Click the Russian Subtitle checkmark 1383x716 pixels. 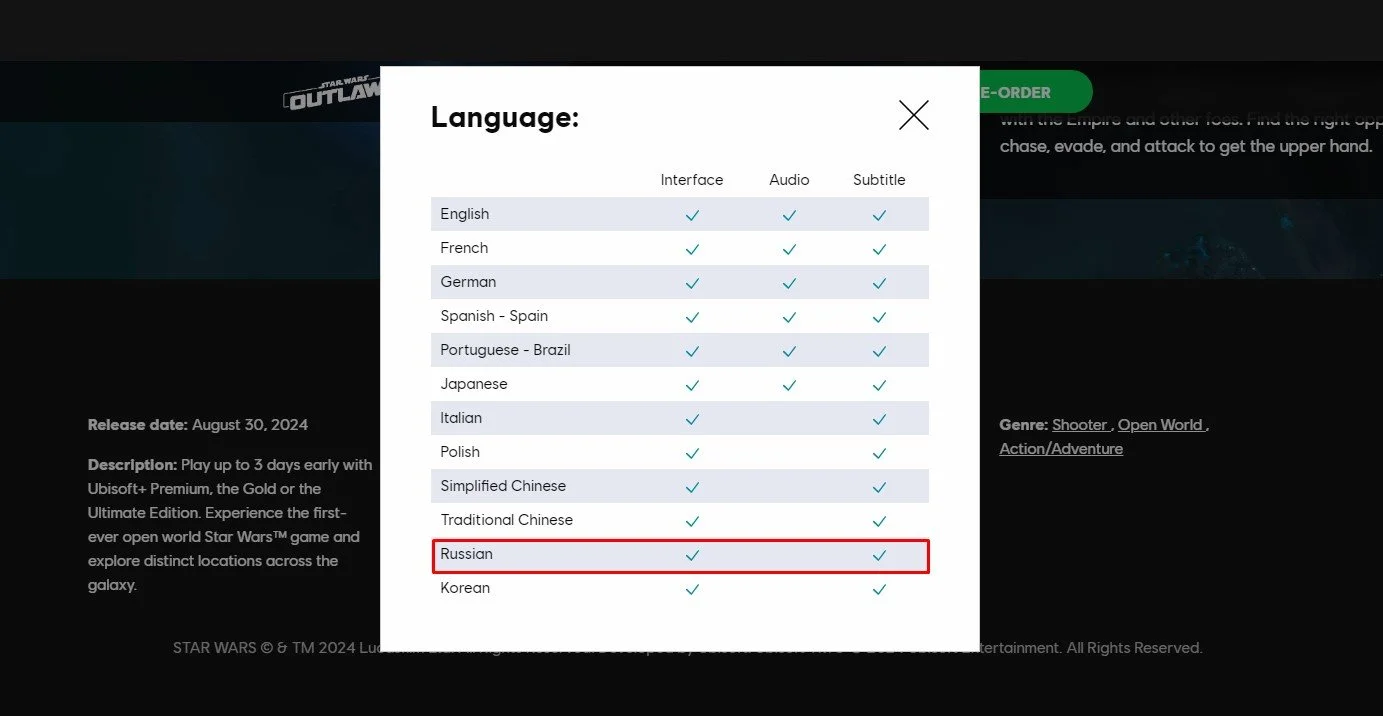[x=879, y=555]
